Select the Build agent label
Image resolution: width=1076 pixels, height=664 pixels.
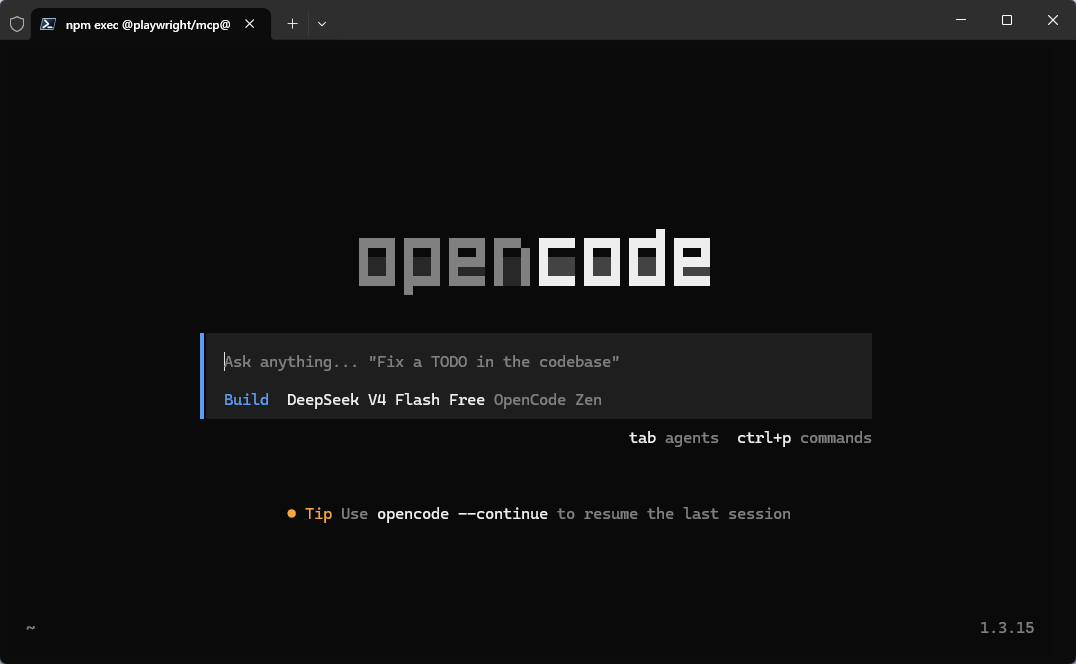[x=246, y=399]
